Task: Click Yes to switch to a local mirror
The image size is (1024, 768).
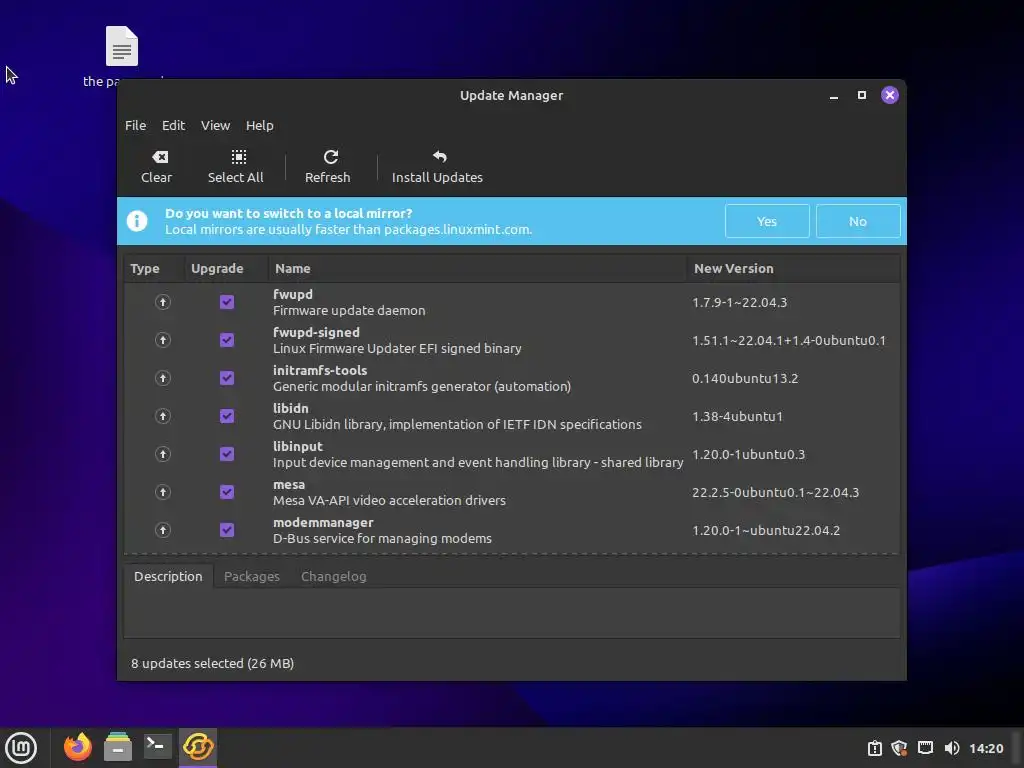Action: pos(767,221)
